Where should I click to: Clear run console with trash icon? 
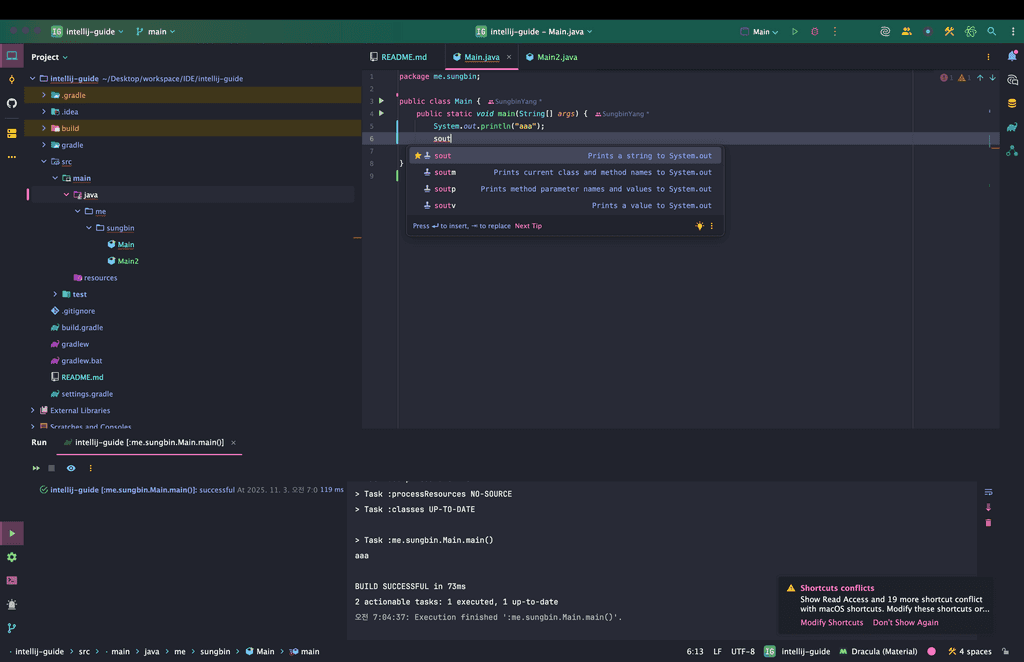click(988, 523)
